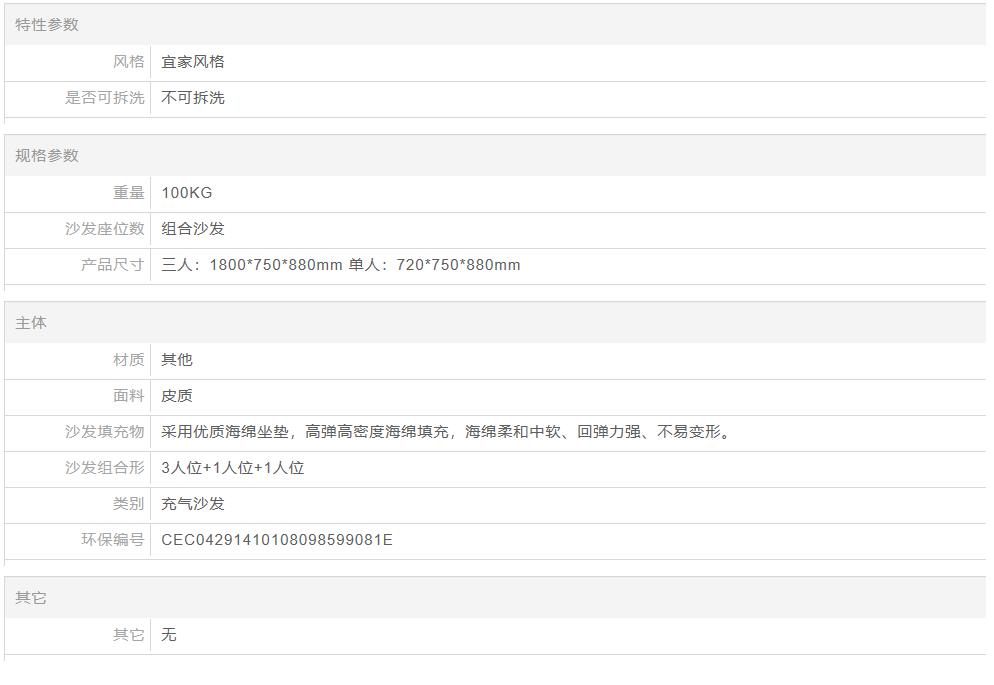994x685 pixels.
Task: Select the 100KG weight value
Action: (187, 193)
